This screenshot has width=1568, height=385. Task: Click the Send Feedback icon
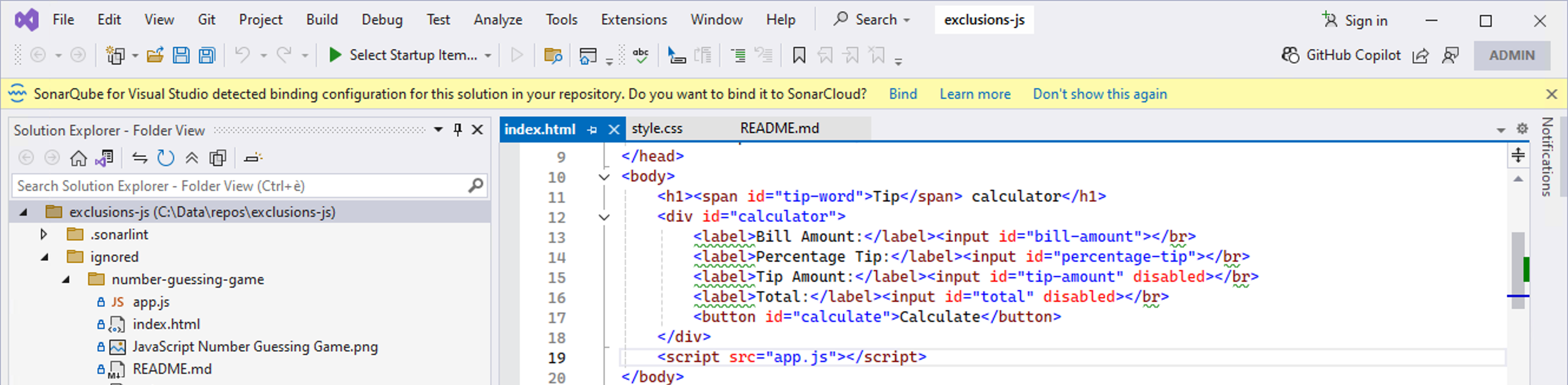click(x=1451, y=56)
